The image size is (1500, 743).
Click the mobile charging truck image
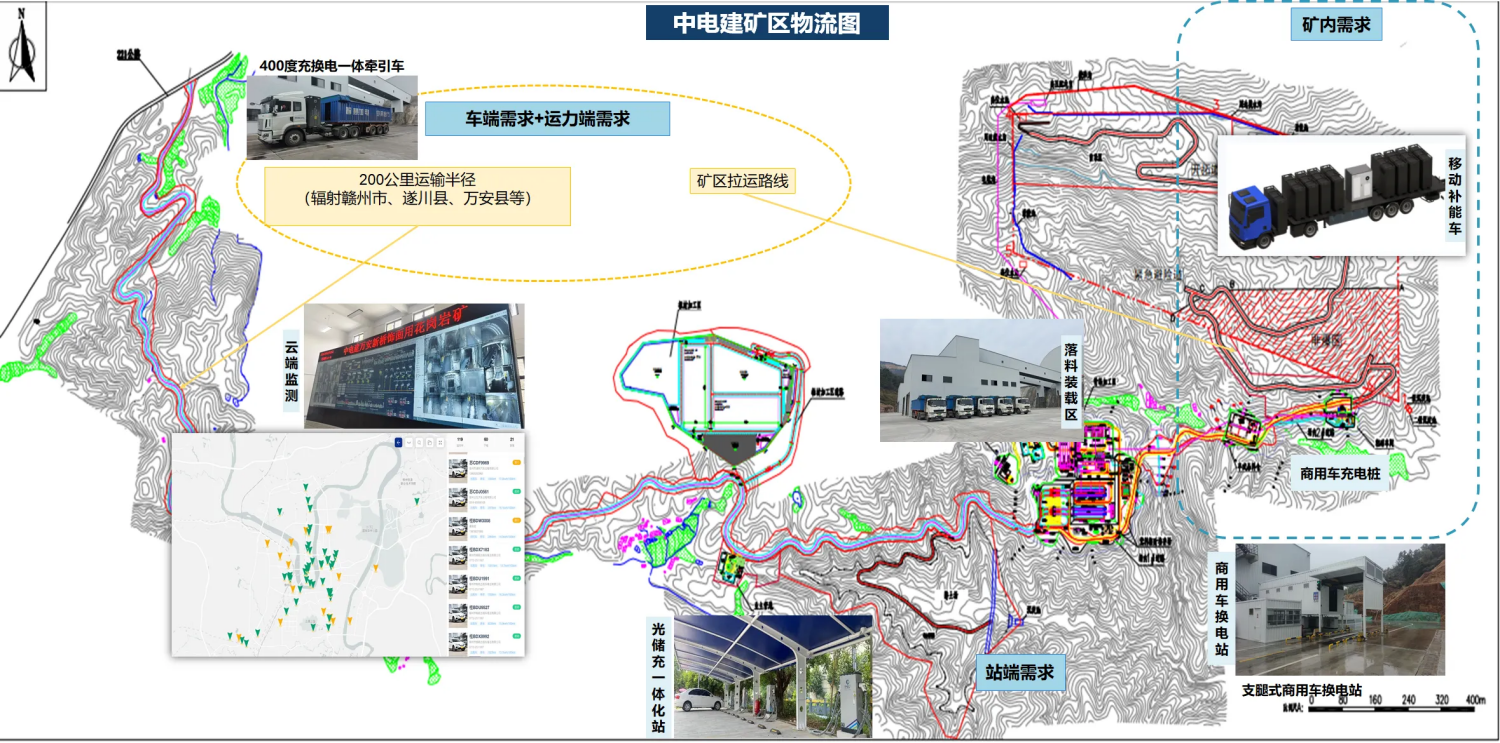pos(1332,197)
